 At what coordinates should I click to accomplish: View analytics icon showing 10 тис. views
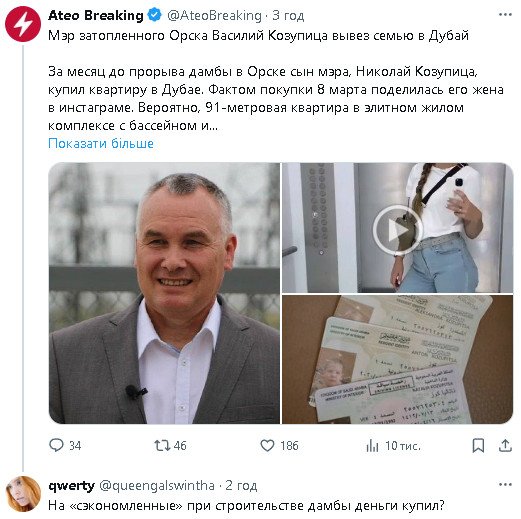[x=372, y=445]
